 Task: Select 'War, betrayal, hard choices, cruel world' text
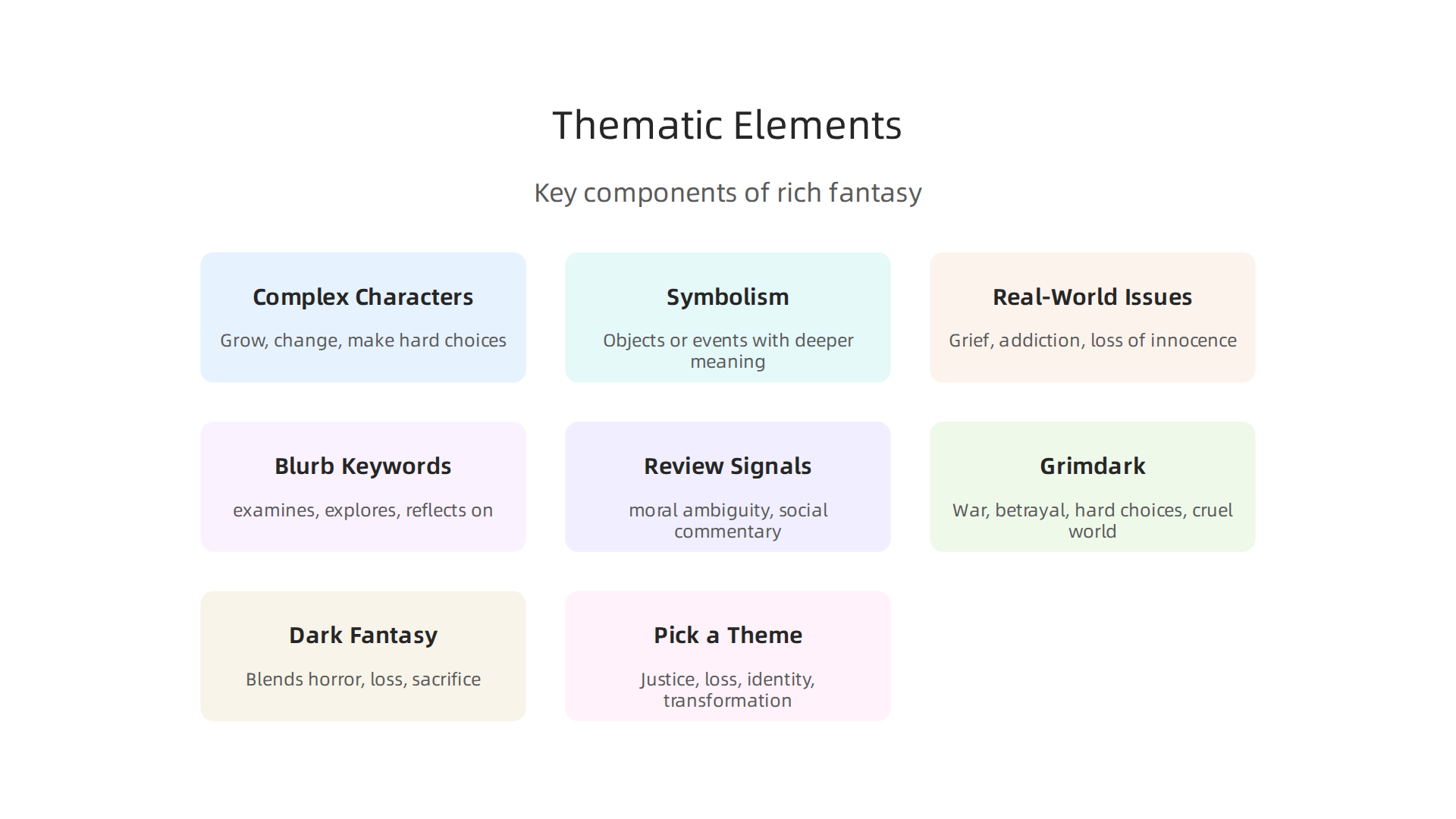click(x=1092, y=521)
